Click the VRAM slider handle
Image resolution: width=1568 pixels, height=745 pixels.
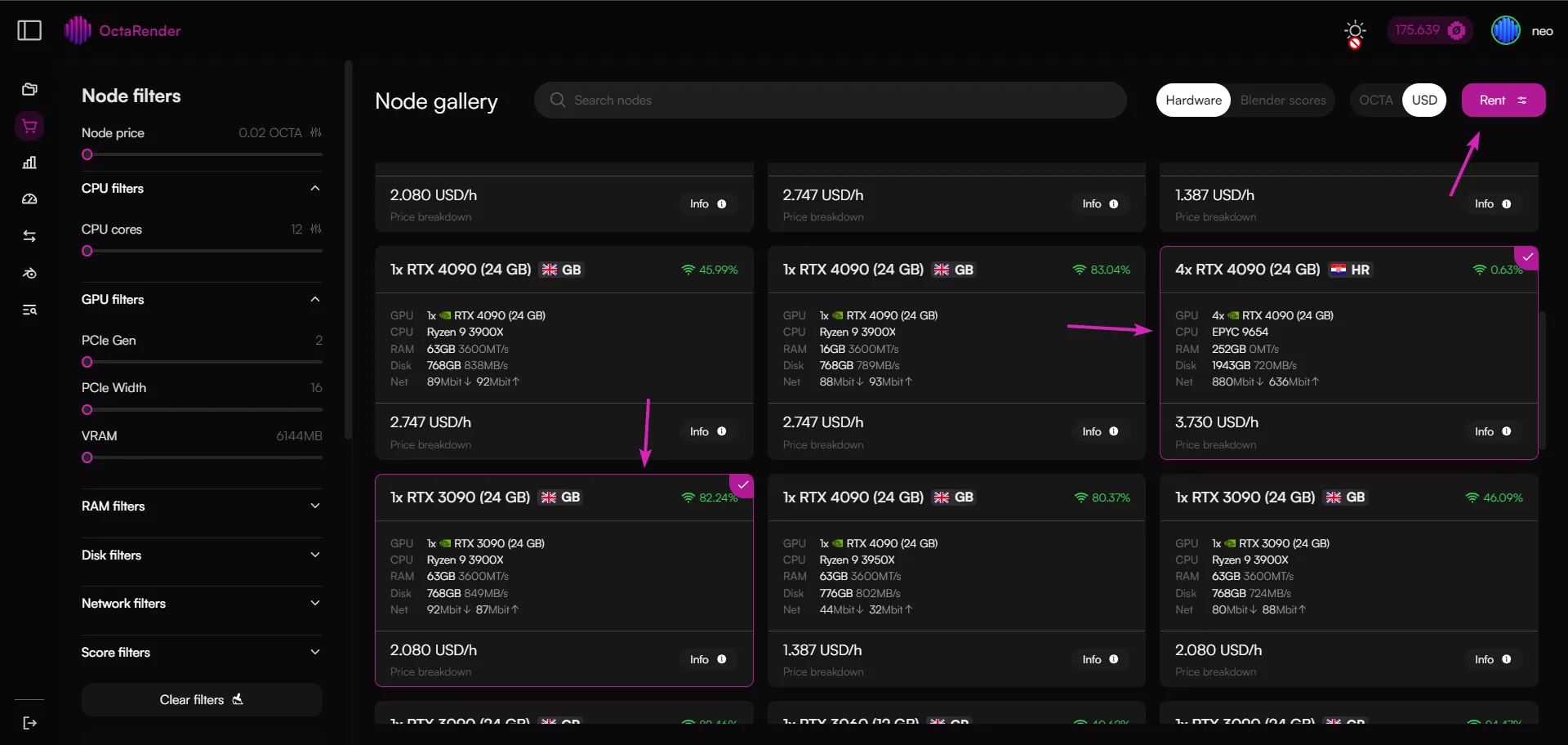[x=87, y=458]
